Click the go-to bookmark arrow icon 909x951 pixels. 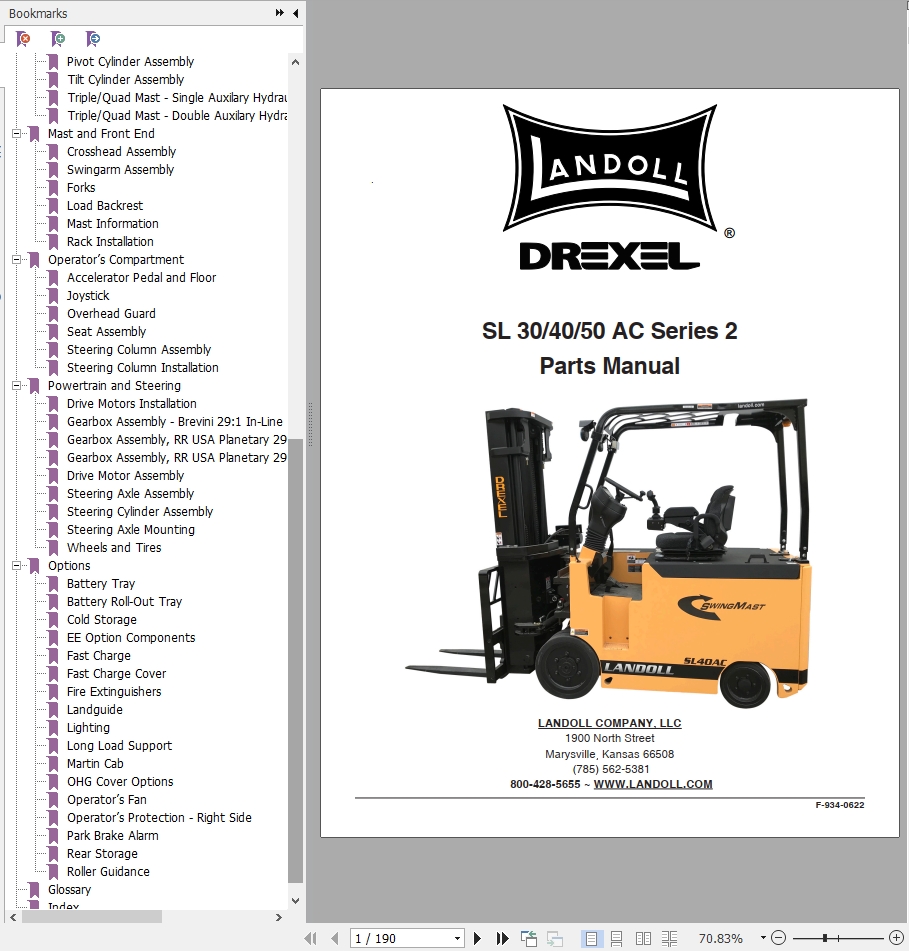(93, 39)
